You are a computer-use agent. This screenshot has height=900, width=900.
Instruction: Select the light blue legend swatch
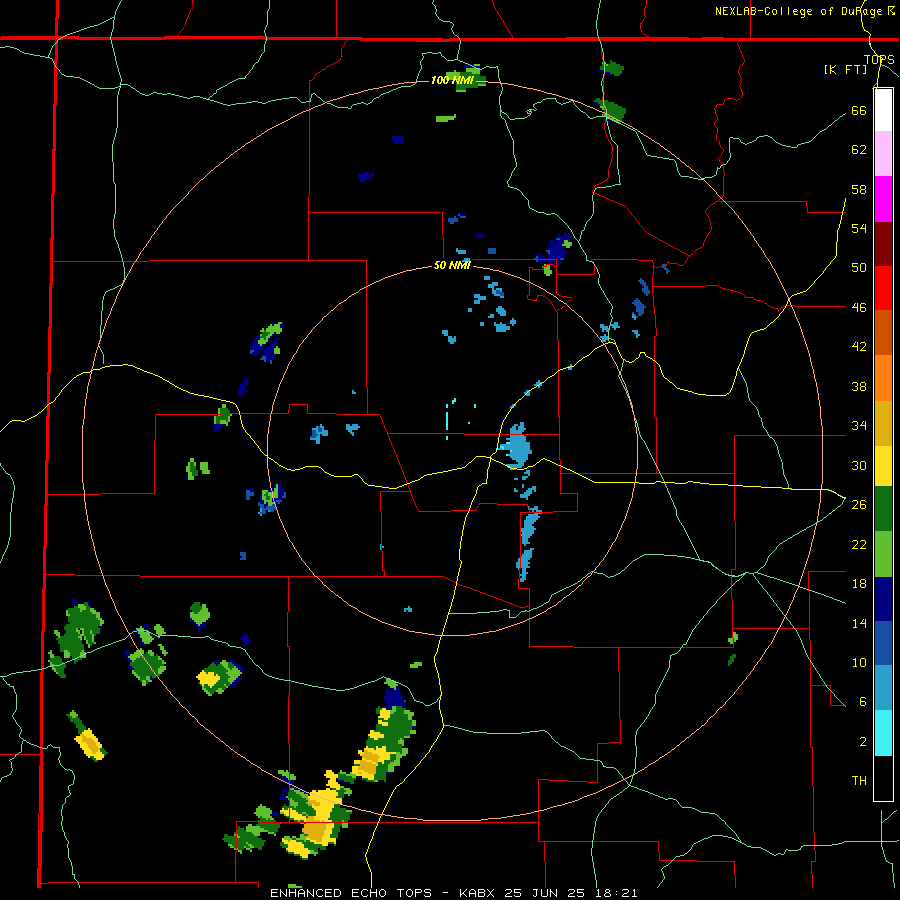click(883, 688)
